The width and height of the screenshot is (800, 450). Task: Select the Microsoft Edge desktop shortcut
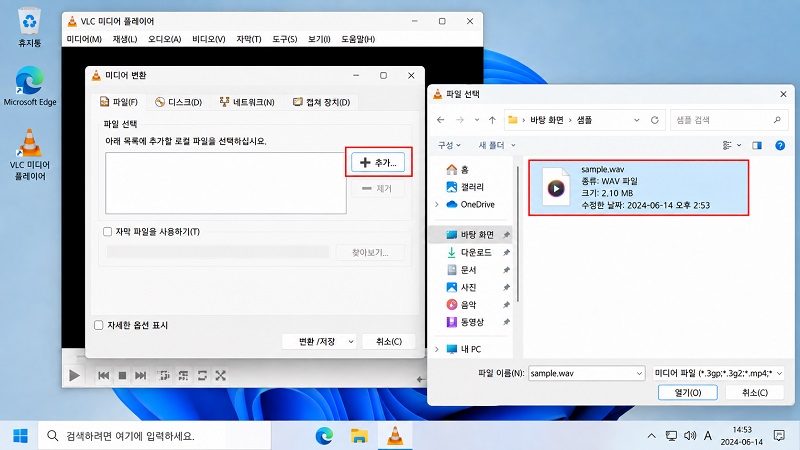tap(30, 86)
